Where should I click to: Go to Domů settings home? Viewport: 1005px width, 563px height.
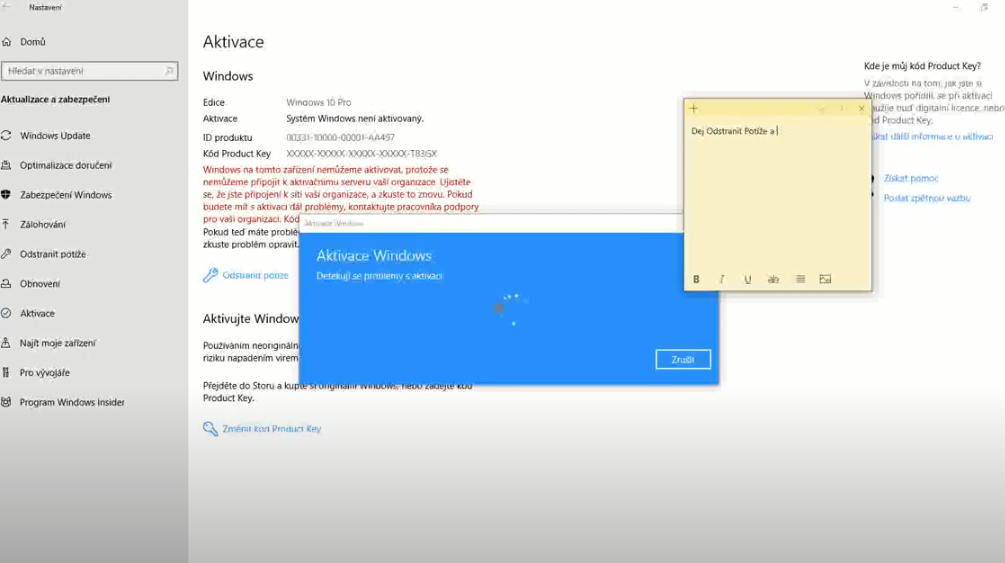[x=33, y=42]
